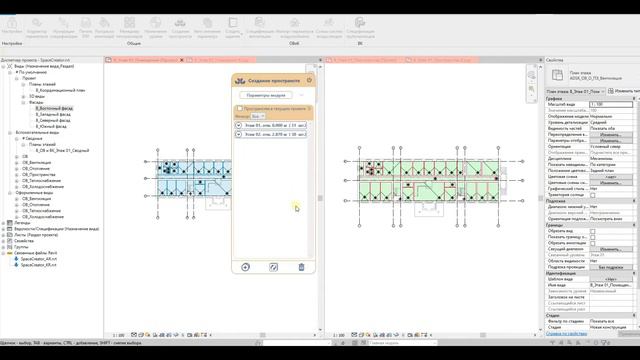The width and height of the screenshot is (640, 360).
Task: Select В_Западный фасад in project browser
Action: [x=53, y=115]
